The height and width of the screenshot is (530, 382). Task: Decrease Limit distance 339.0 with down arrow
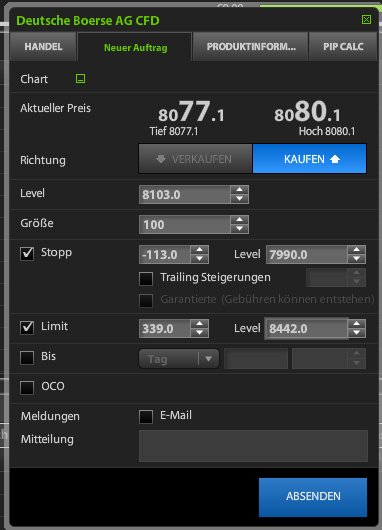click(x=199, y=333)
